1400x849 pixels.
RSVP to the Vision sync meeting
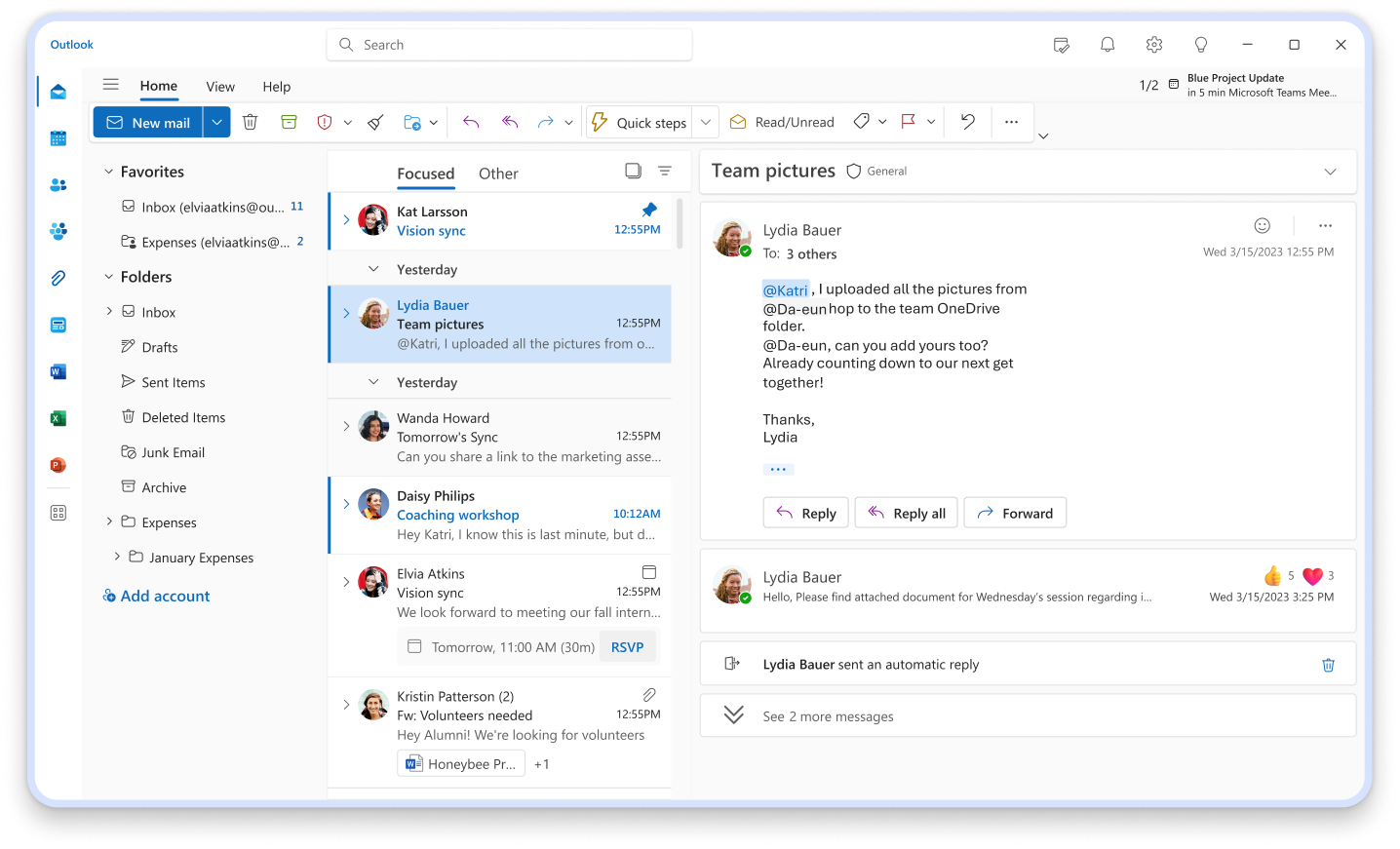click(x=628, y=646)
